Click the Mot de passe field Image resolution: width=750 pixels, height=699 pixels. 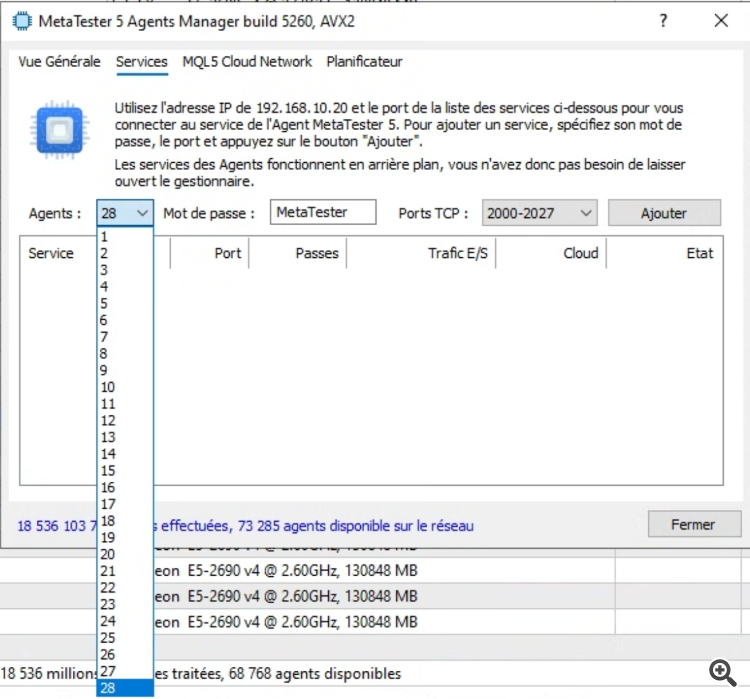[323, 212]
